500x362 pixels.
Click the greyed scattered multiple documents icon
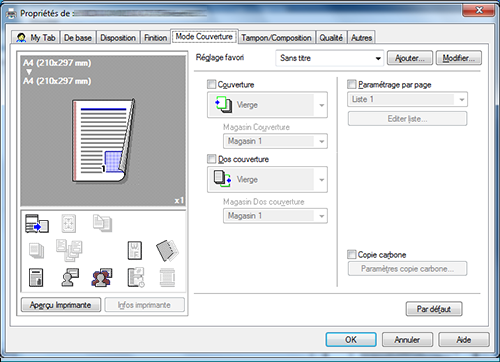click(69, 250)
